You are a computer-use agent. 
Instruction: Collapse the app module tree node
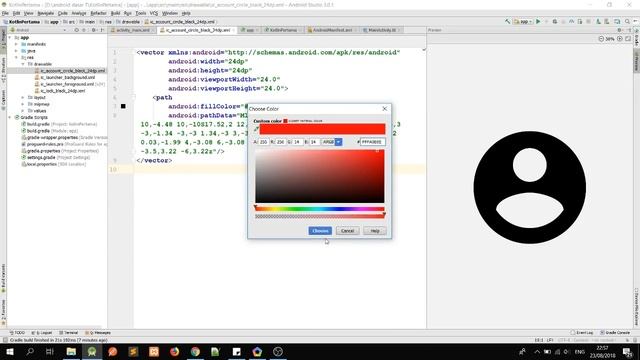point(10,38)
